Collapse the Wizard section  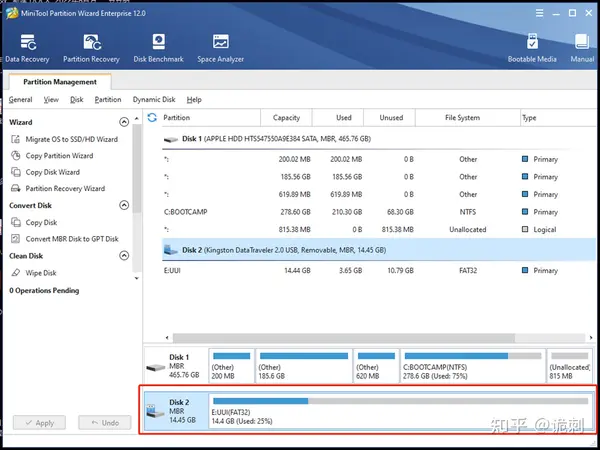tap(124, 122)
